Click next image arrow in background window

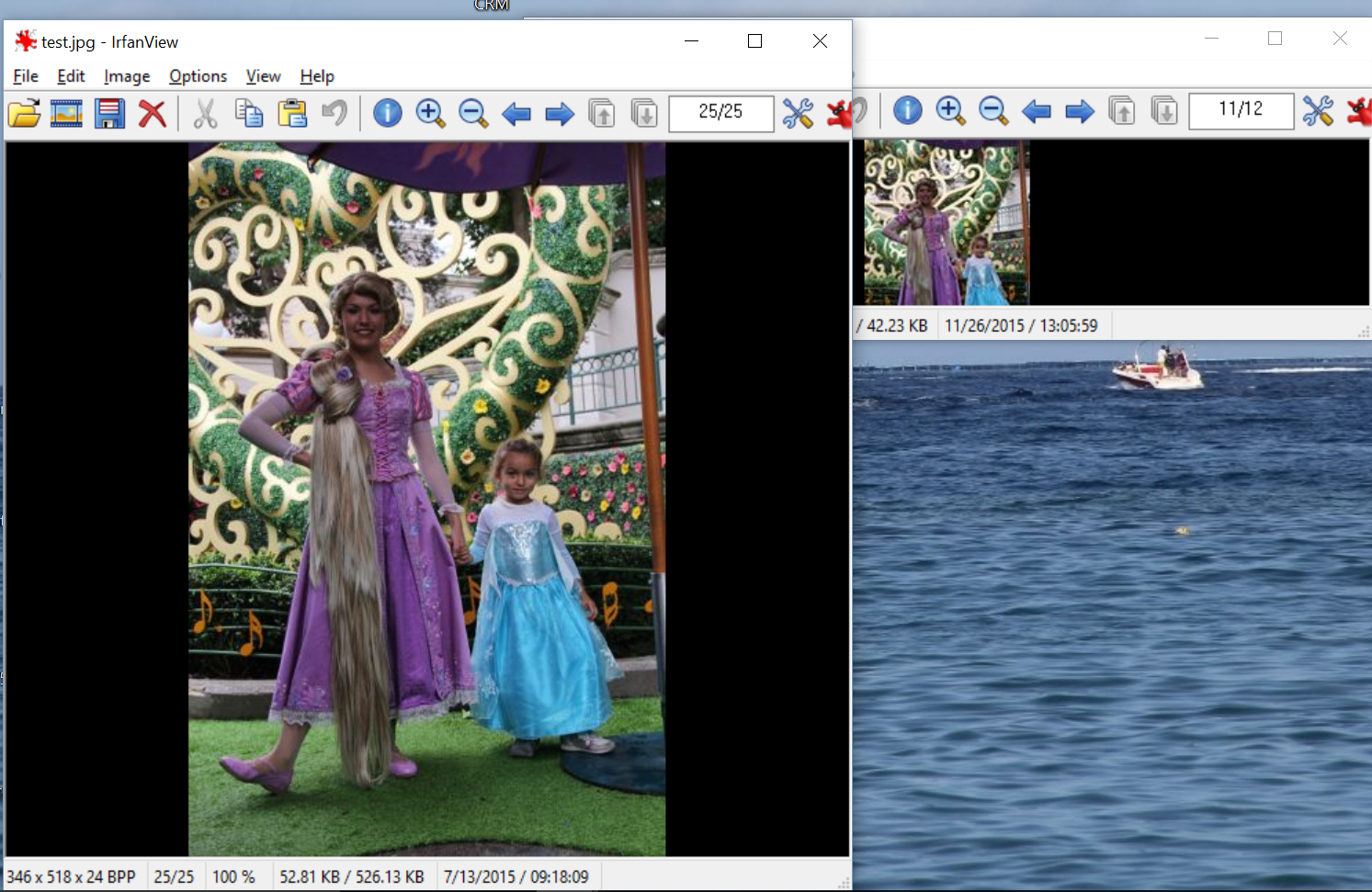point(1080,111)
